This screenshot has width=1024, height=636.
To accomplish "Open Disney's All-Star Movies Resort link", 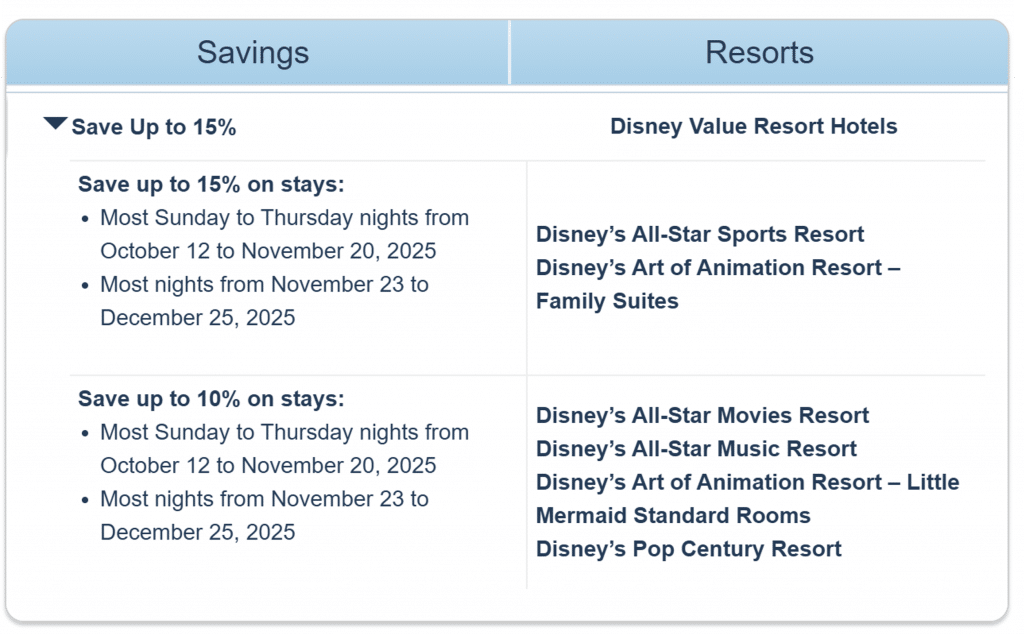I will (x=702, y=415).
